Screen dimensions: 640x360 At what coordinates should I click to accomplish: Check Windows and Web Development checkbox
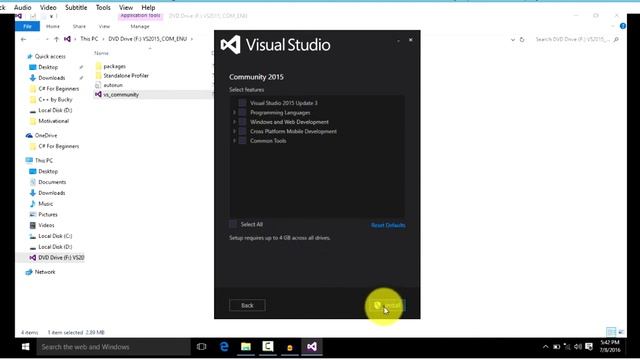click(x=242, y=122)
